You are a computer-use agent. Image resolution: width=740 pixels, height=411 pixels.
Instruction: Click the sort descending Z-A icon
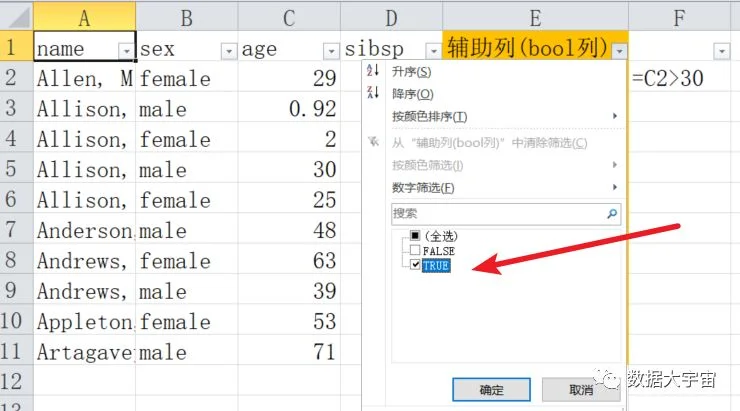[x=373, y=93]
